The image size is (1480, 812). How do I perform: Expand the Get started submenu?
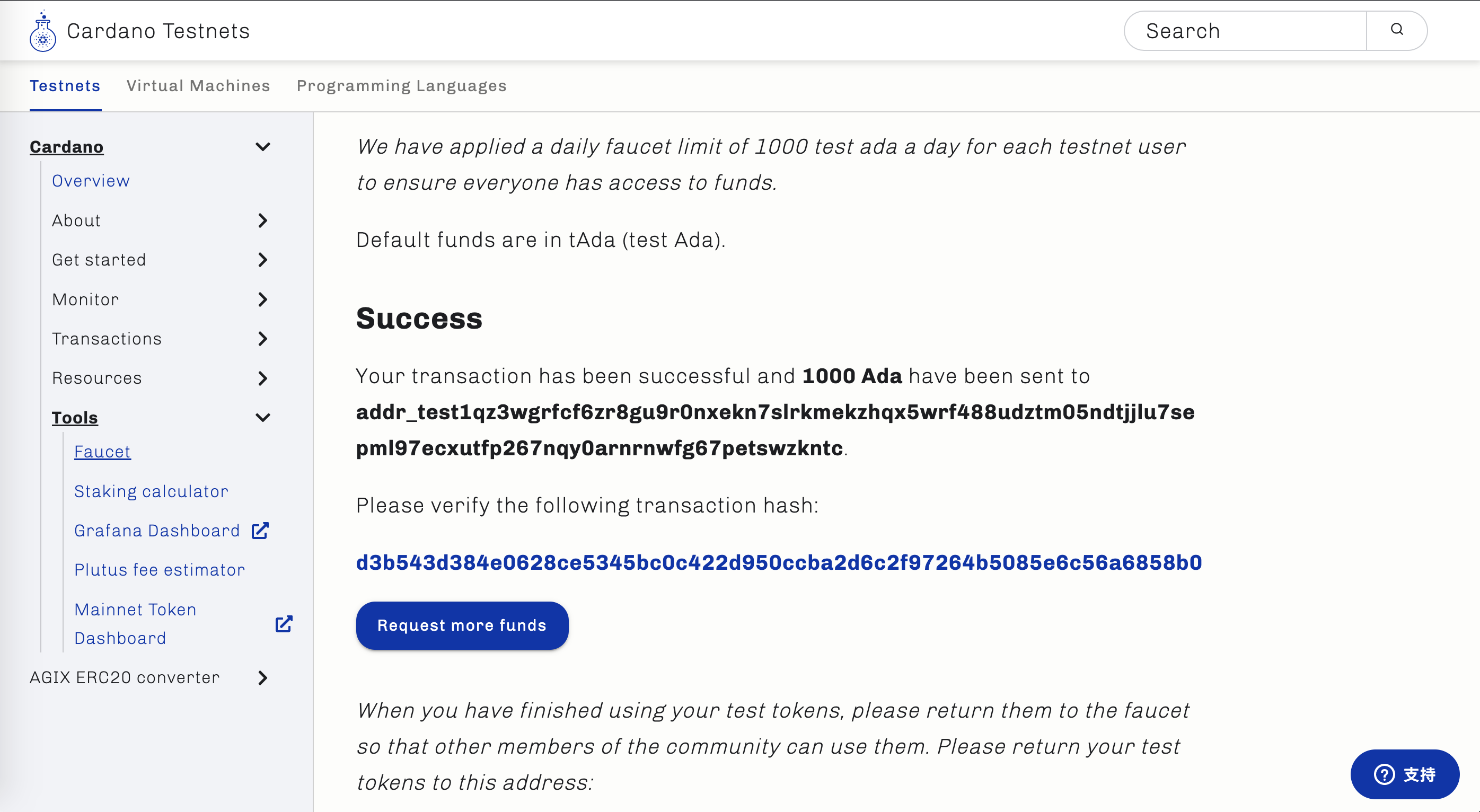[262, 260]
